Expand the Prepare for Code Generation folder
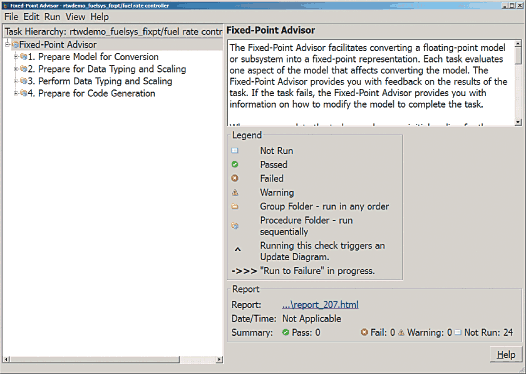This screenshot has height=374, width=526. pos(16,93)
